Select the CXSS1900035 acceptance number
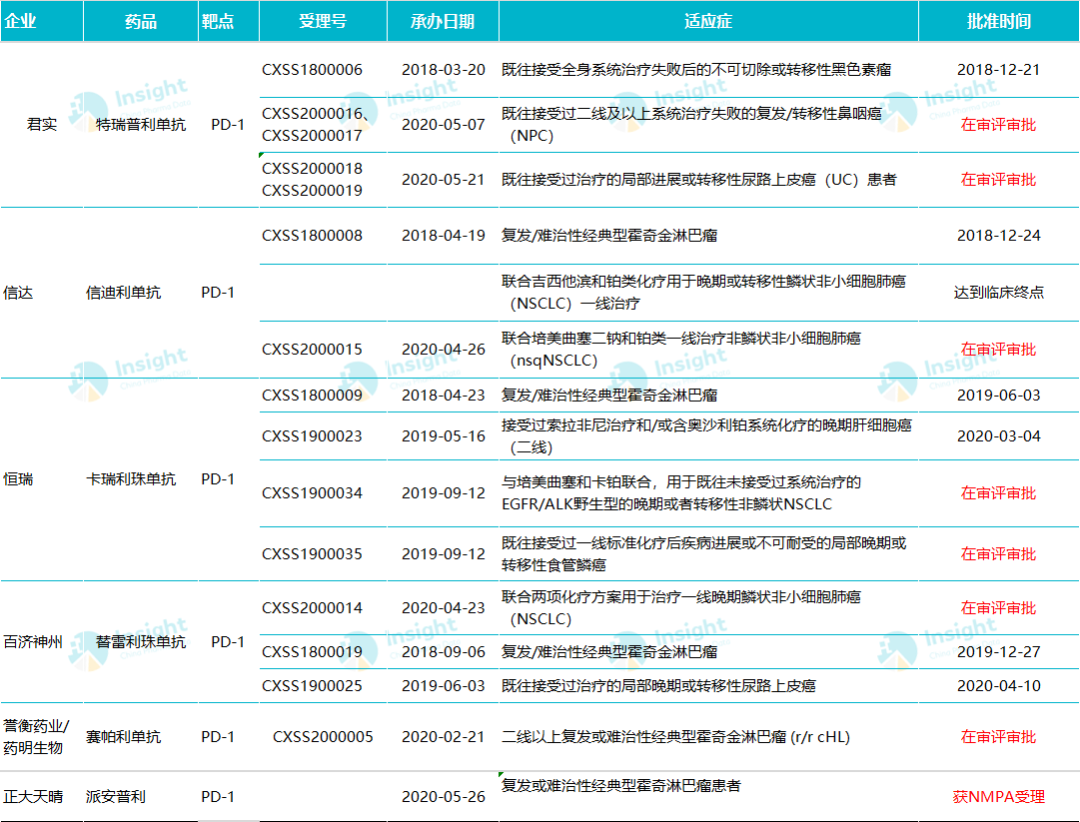The height and width of the screenshot is (822, 1080). click(312, 554)
